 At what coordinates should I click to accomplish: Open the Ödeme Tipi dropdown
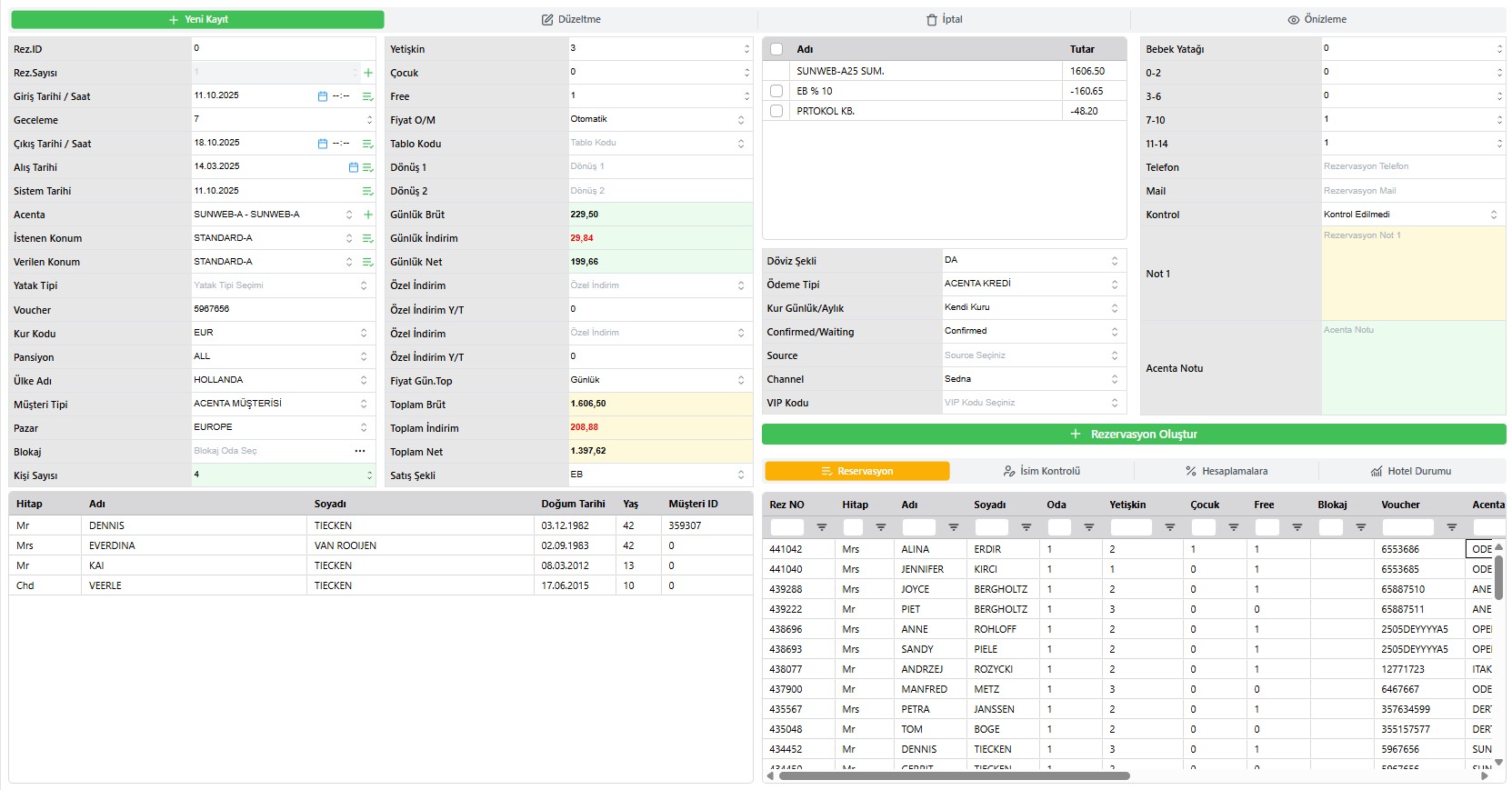pyautogui.click(x=1033, y=285)
